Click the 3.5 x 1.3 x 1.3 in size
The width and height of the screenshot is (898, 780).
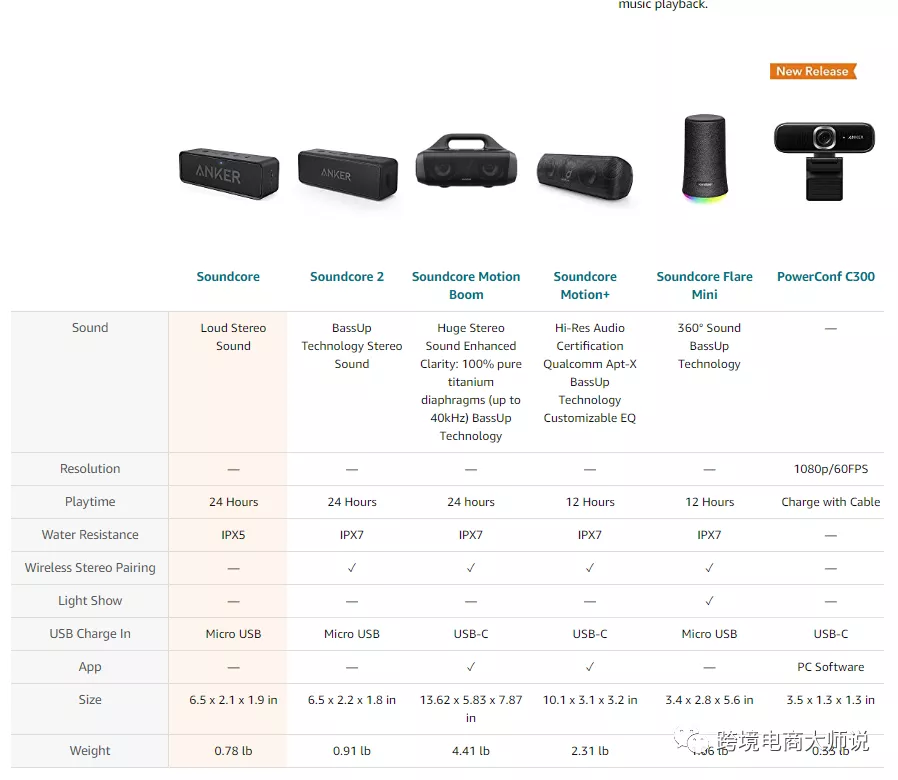click(x=831, y=700)
